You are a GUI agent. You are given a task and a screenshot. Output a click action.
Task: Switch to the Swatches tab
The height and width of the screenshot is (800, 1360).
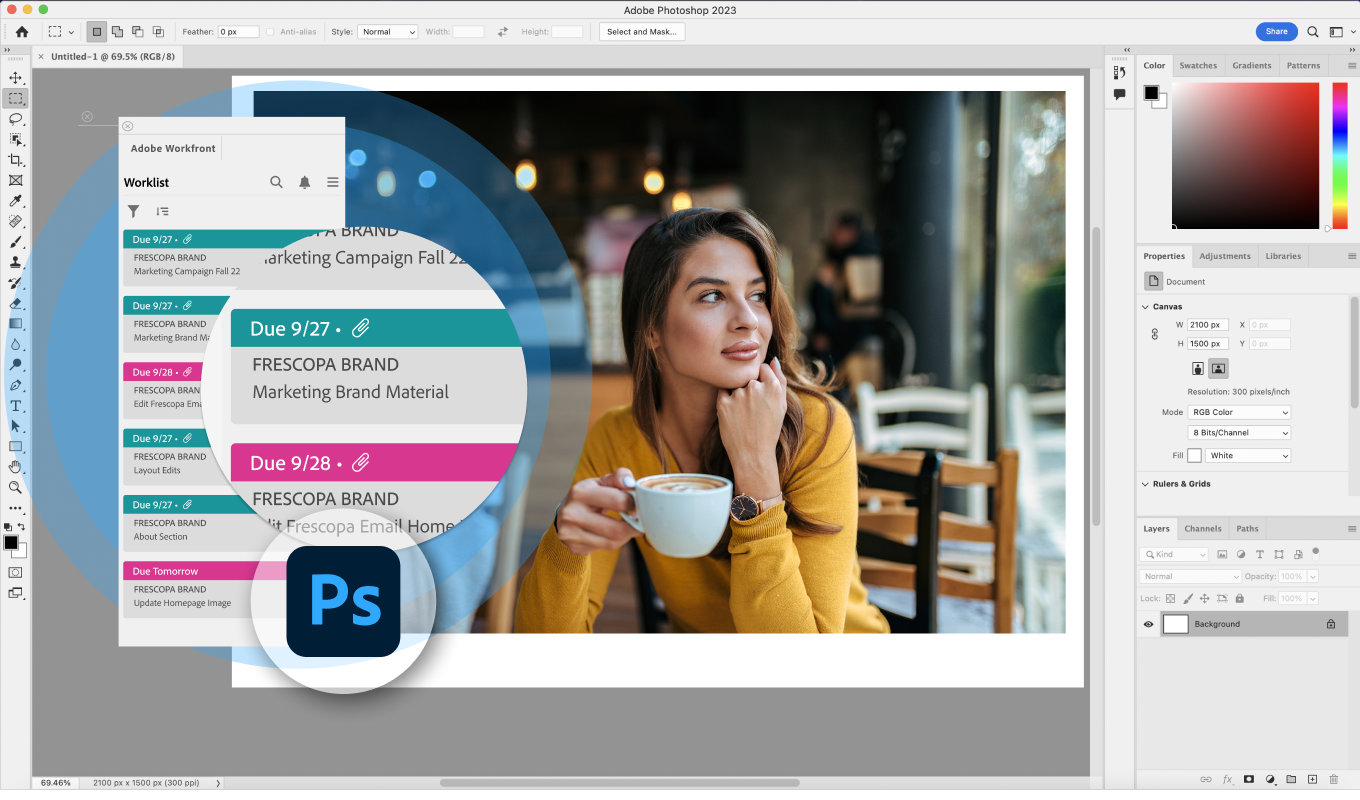(x=1198, y=66)
